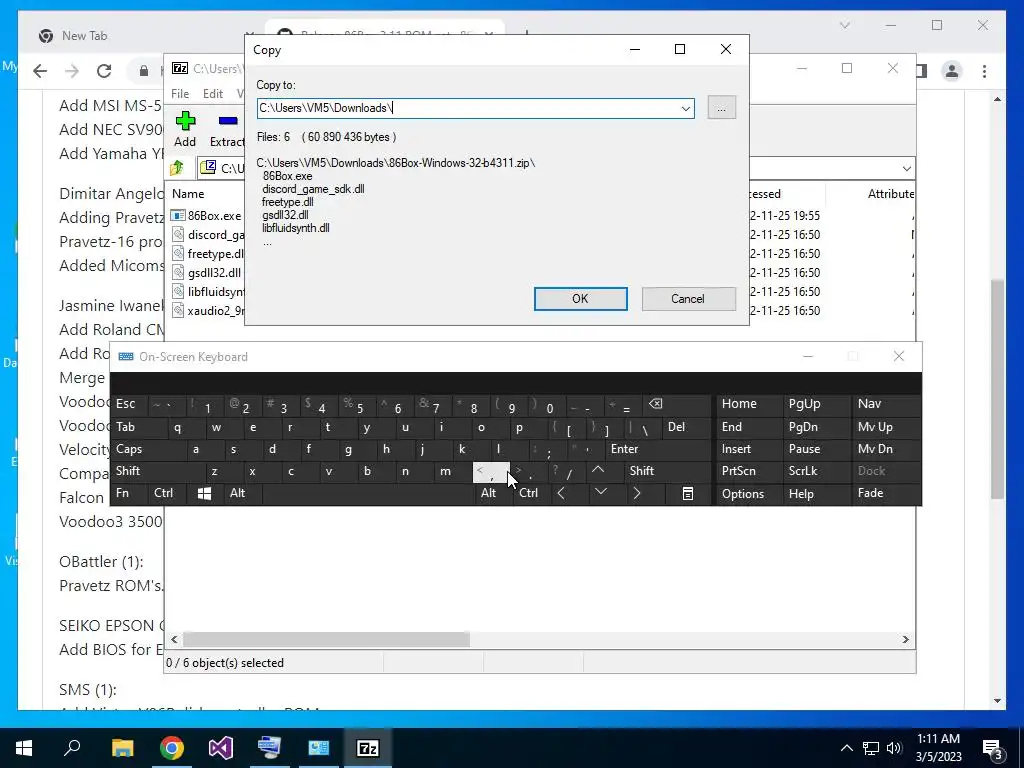Open the Edit menu in 7-Zip
This screenshot has width=1024, height=768.
pos(213,94)
